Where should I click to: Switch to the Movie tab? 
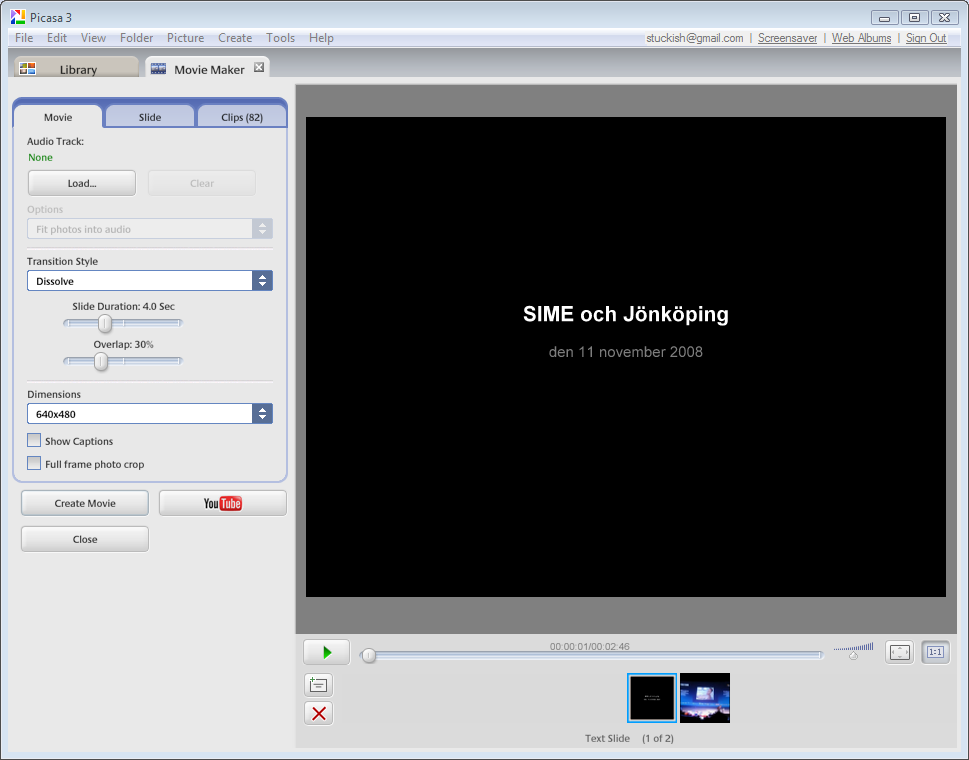(x=58, y=117)
